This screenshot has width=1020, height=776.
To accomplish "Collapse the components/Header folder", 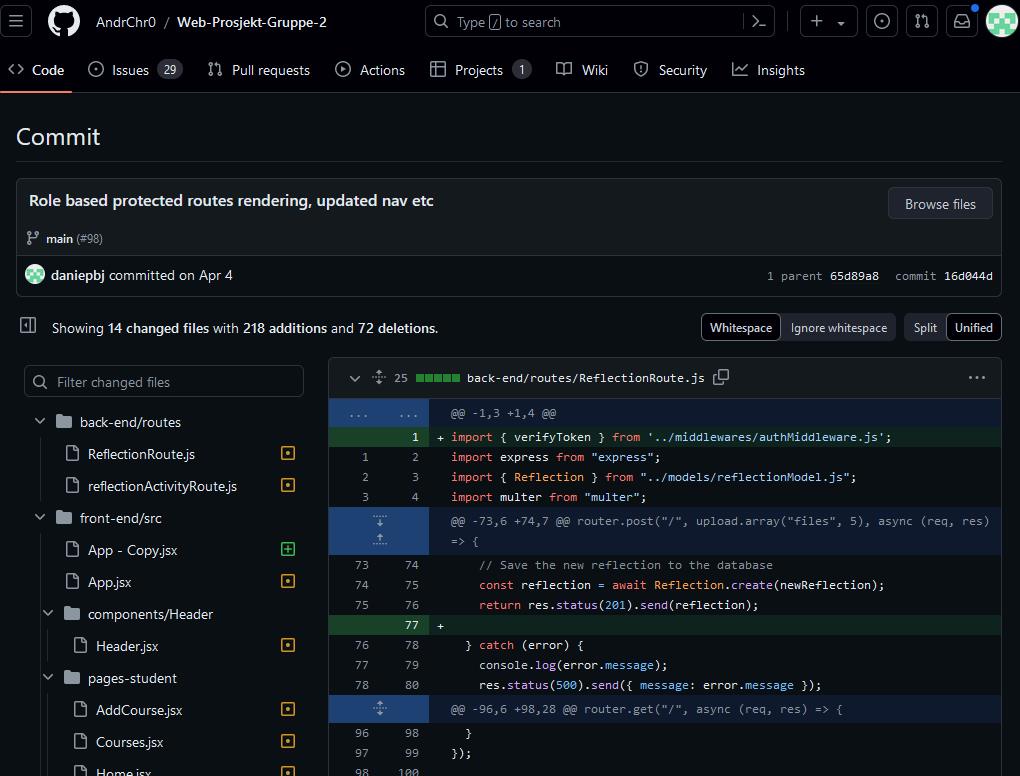I will (48, 613).
